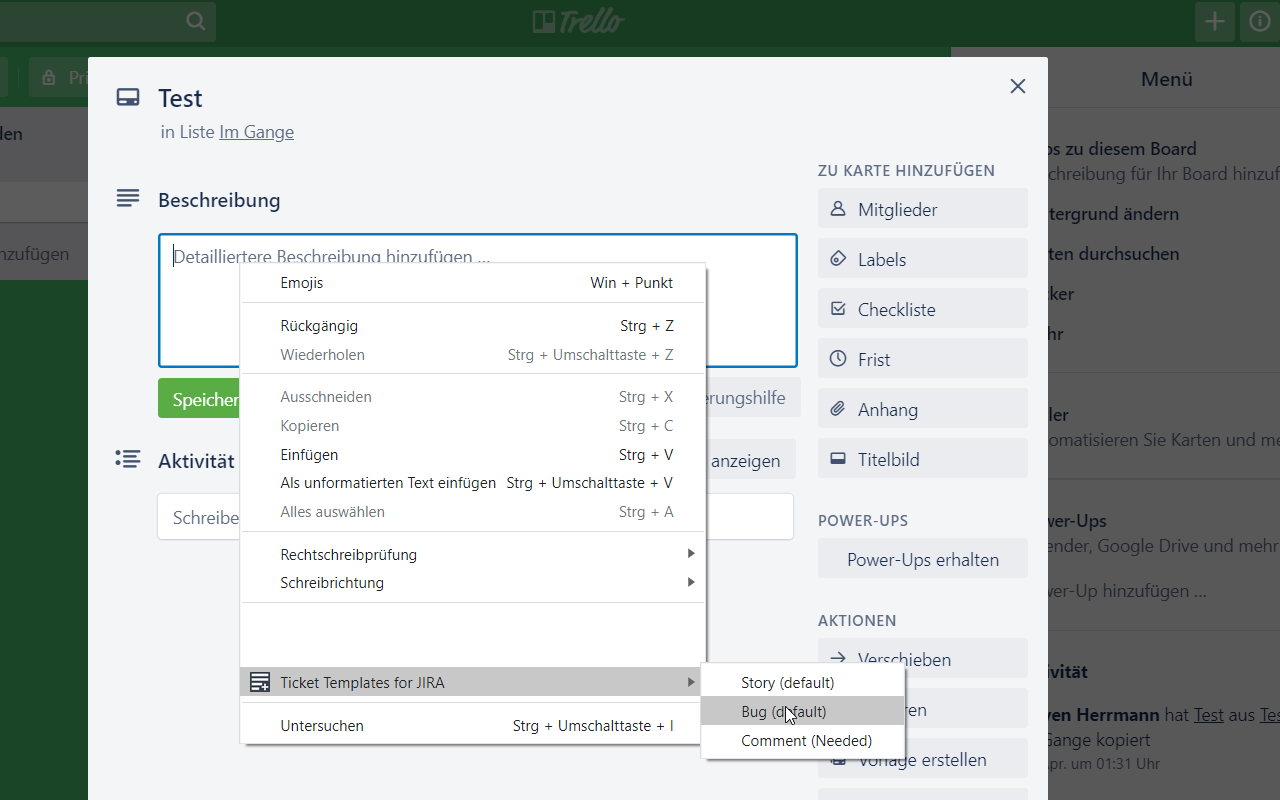The image size is (1280, 800).
Task: Set a Frist due date
Action: [x=922, y=359]
